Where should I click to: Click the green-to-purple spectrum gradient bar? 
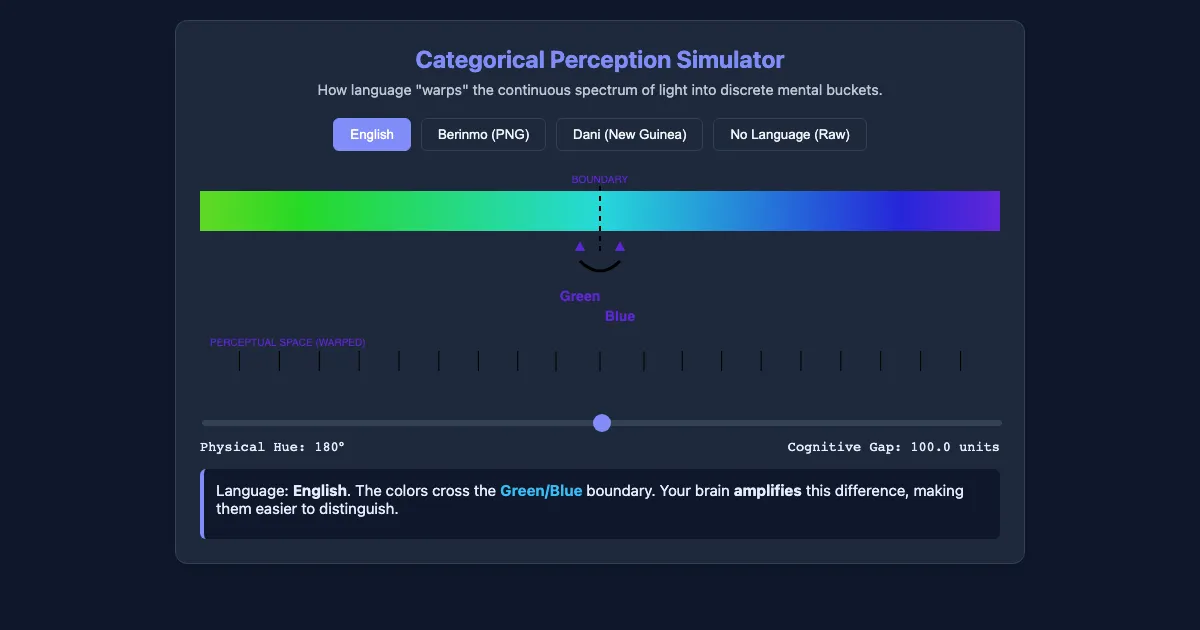coord(600,211)
